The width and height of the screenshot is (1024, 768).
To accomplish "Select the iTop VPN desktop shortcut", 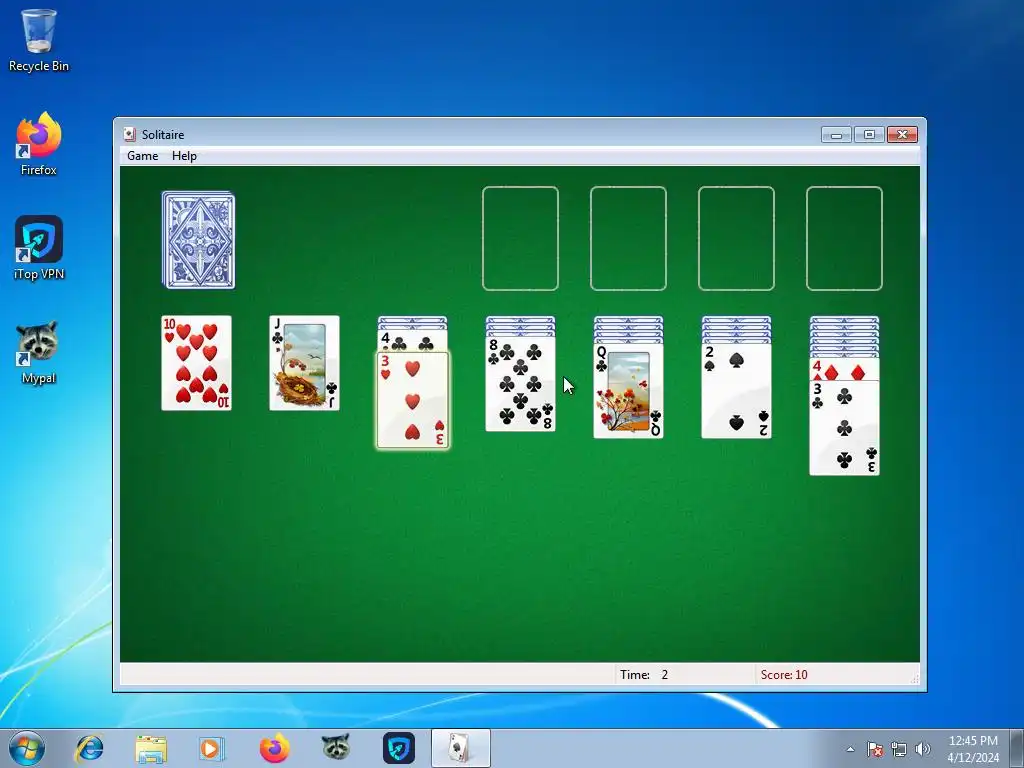I will tap(39, 248).
